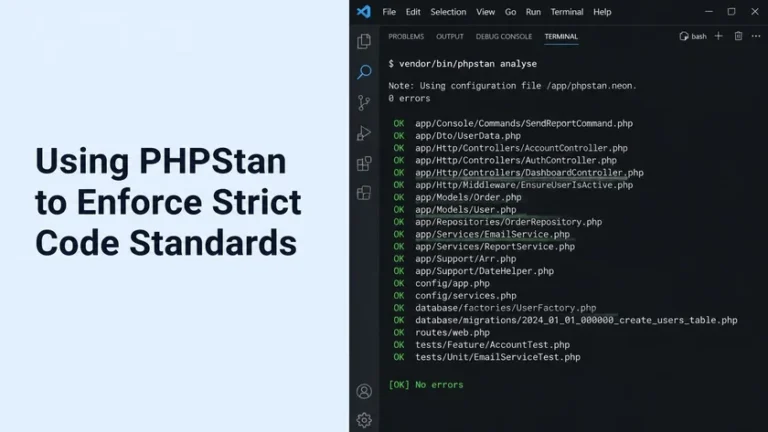This screenshot has height=432, width=768.
Task: Click database/factories/UserFactory.php in terminal
Action: coord(505,308)
